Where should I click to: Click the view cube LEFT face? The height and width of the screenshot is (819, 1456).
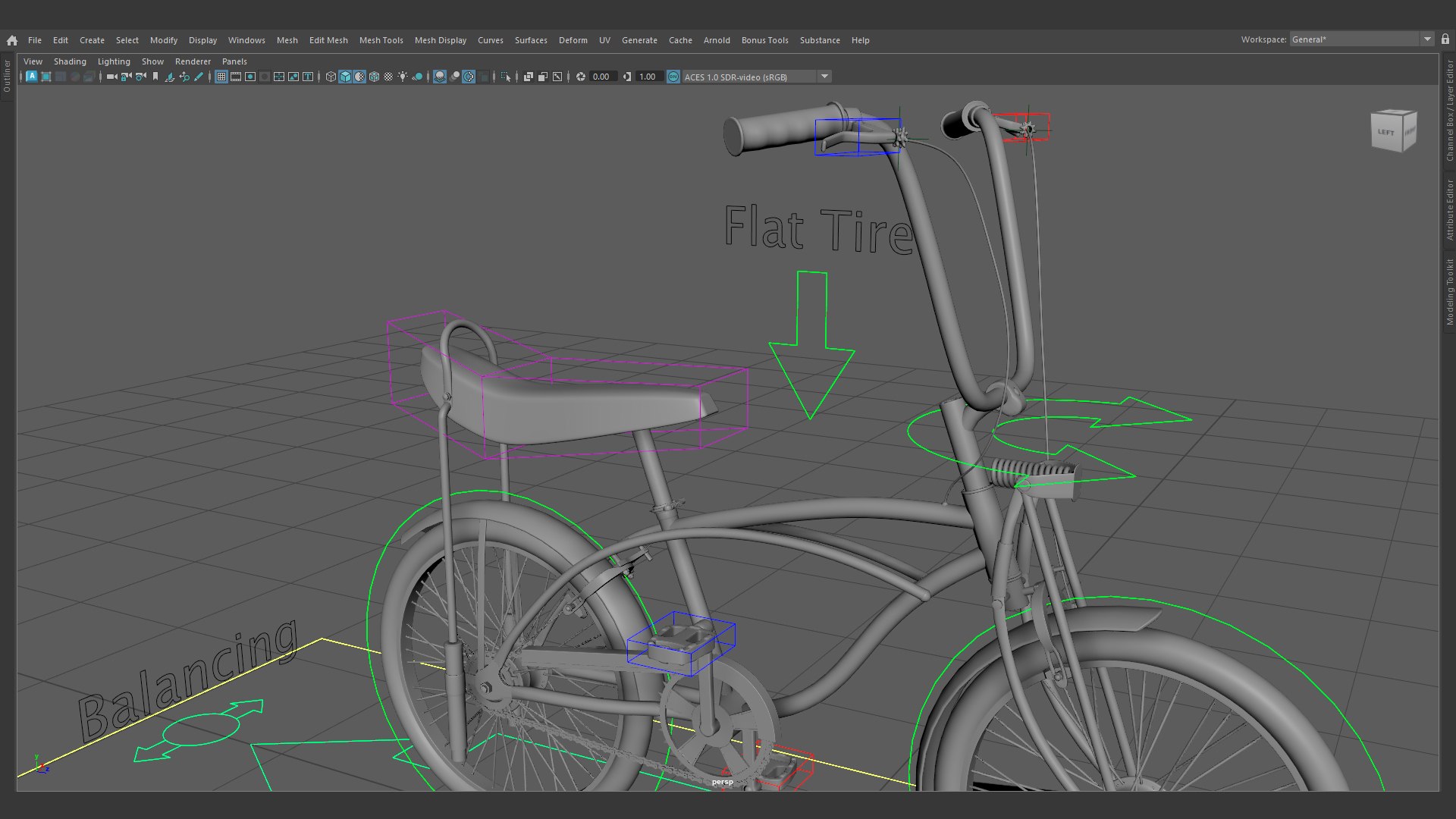[x=1386, y=133]
